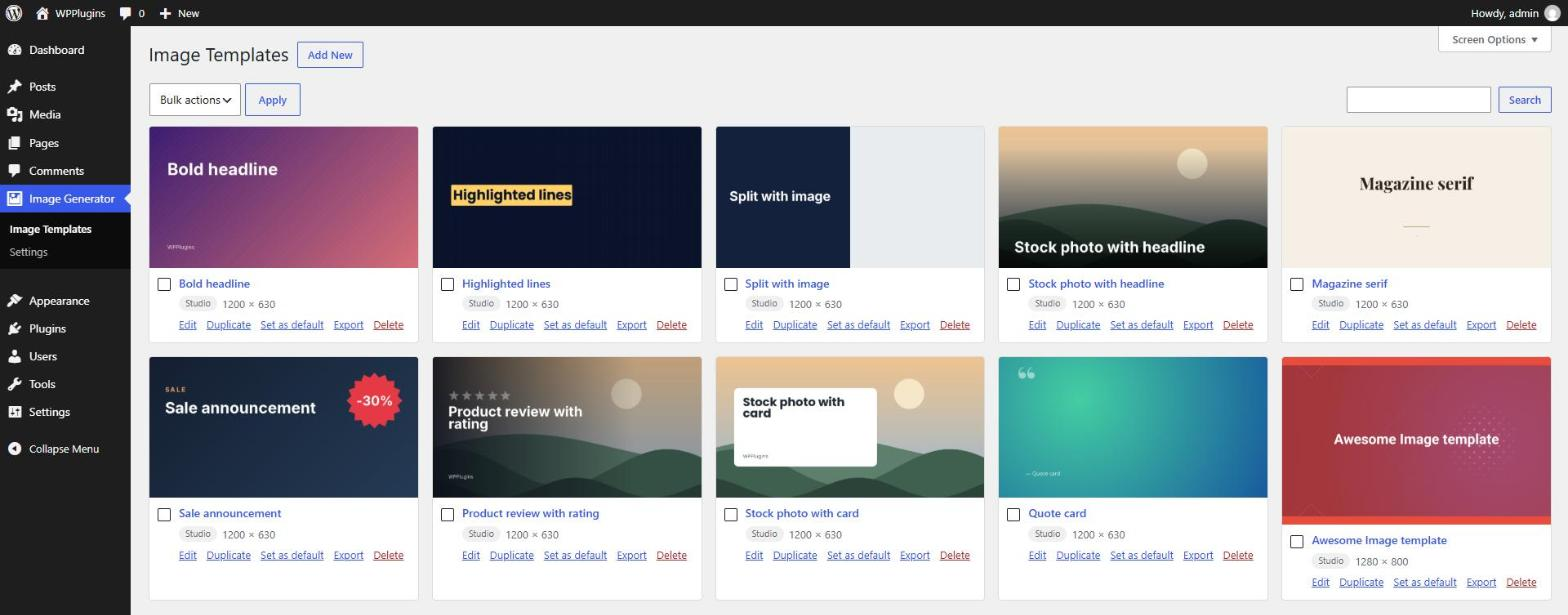Viewport: 1568px width, 615px height.
Task: Select the Bold headline checkbox
Action: pos(164,284)
